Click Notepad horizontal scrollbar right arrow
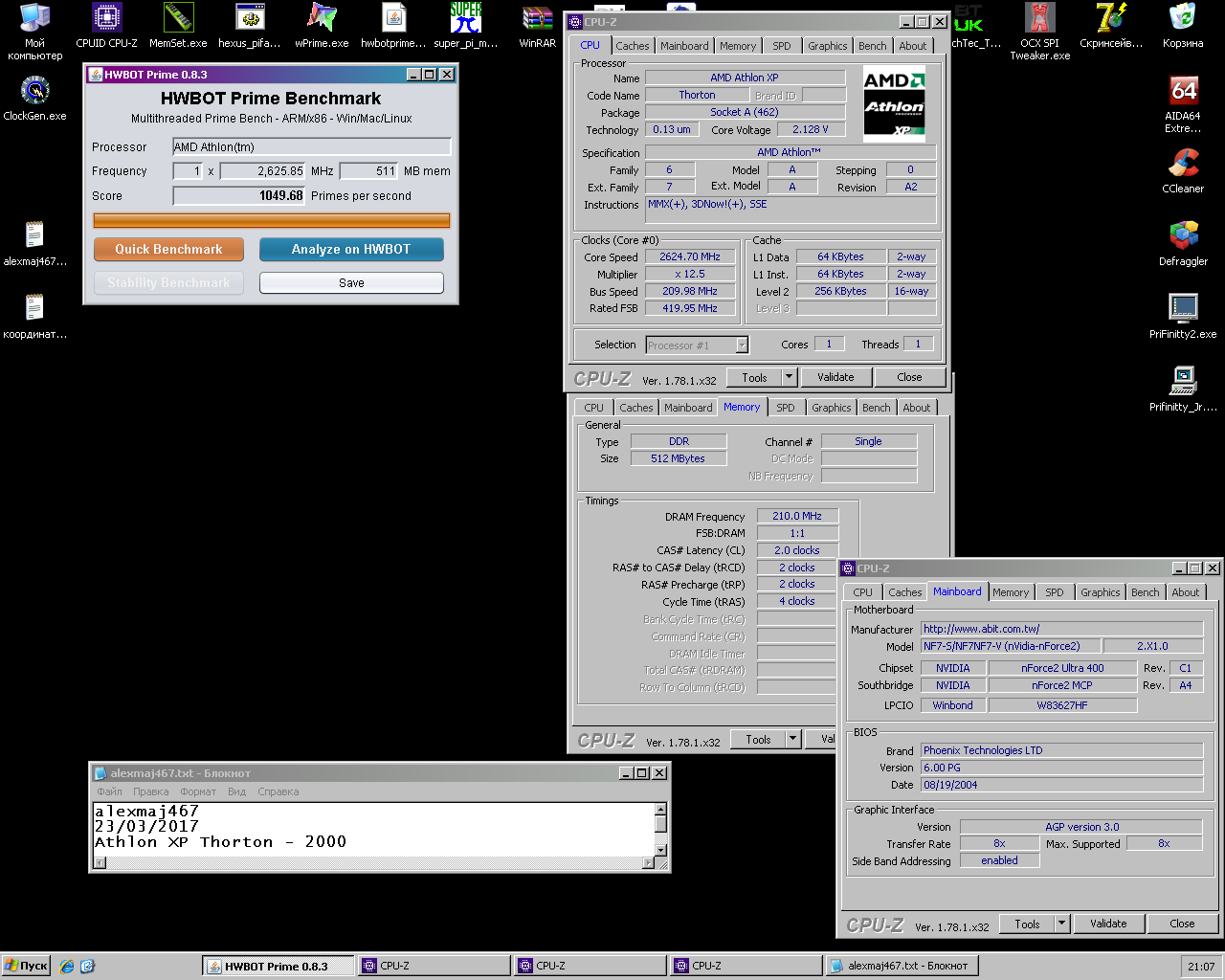The image size is (1225, 980). (x=648, y=862)
